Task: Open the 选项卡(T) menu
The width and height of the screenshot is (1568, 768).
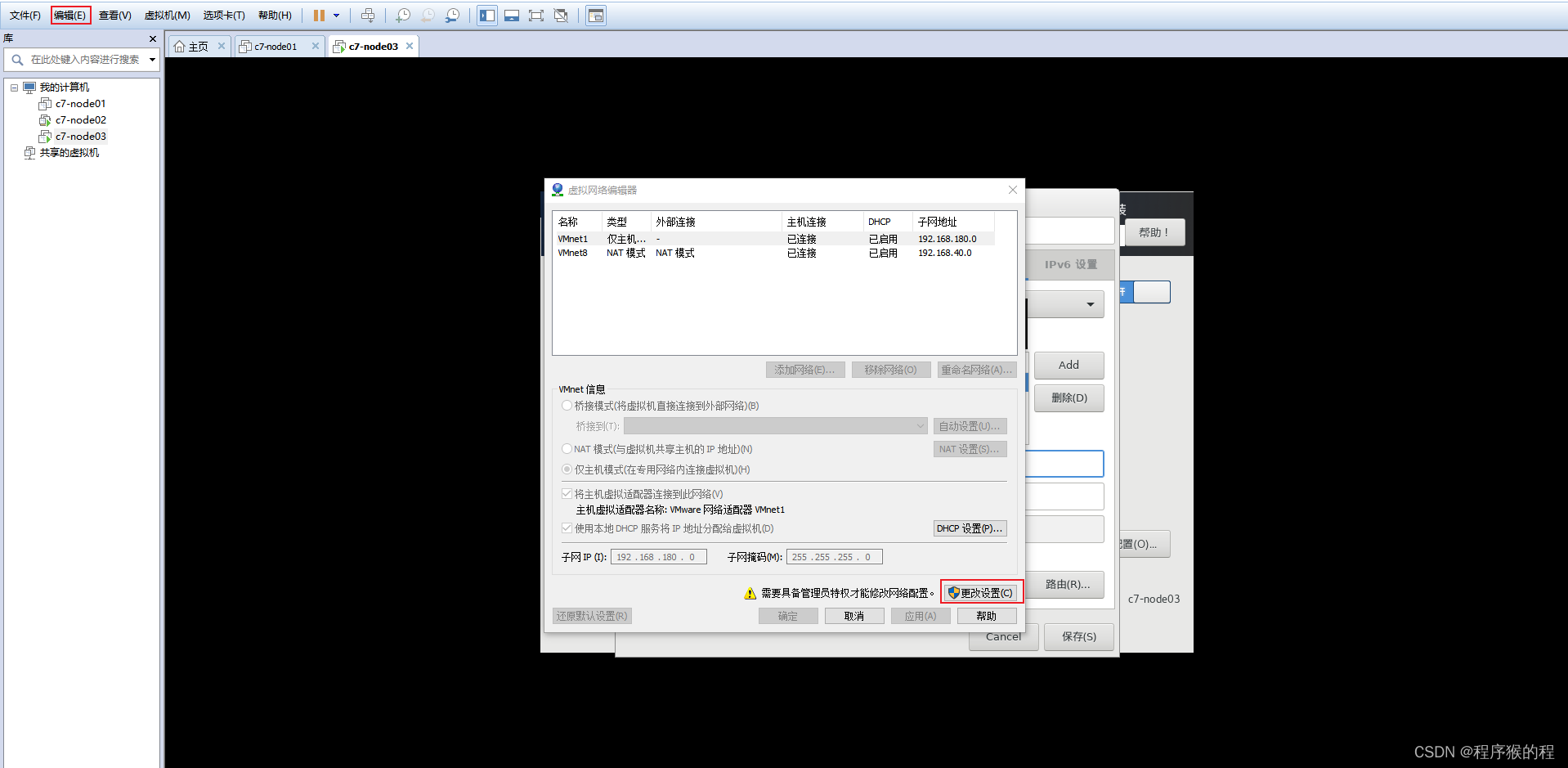Action: pyautogui.click(x=224, y=16)
